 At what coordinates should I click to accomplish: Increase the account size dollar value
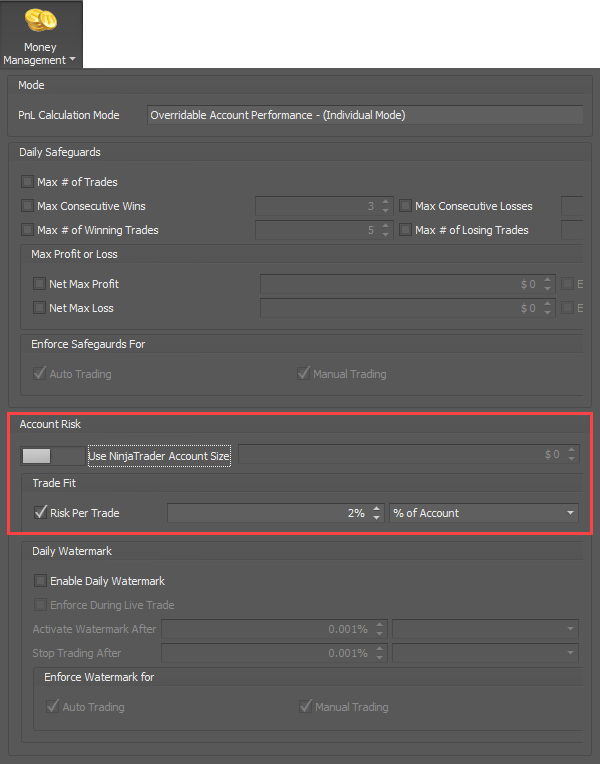tap(571, 450)
